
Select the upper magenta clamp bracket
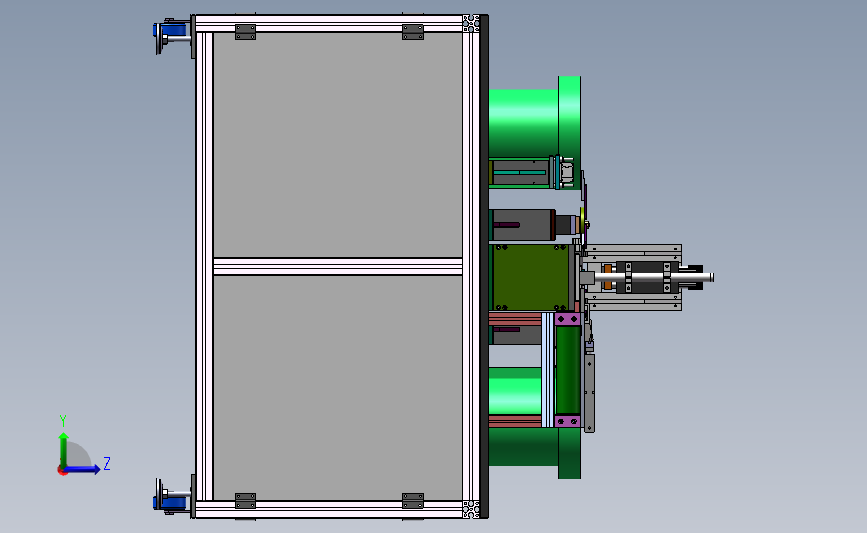click(567, 319)
